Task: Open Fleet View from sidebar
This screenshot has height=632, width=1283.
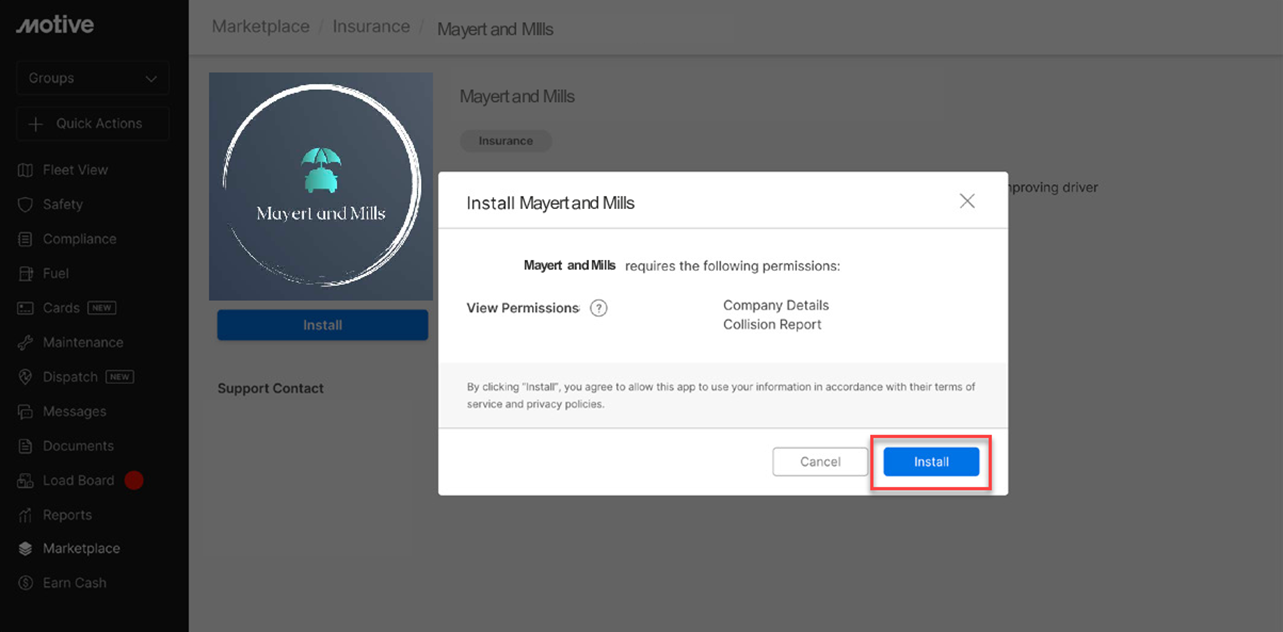Action: click(x=75, y=170)
